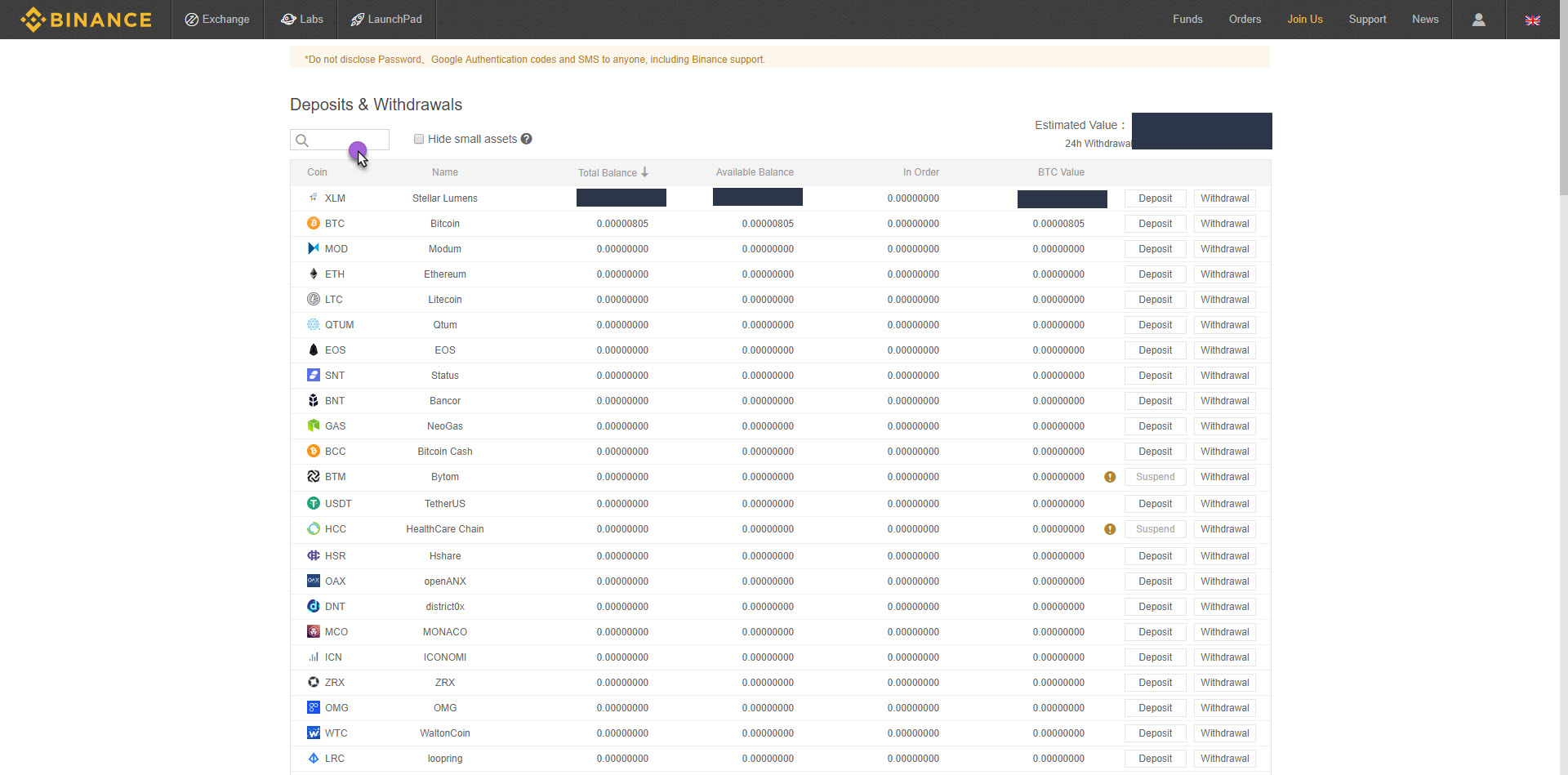This screenshot has height=775, width=1568.
Task: Click the BTM coin icon
Action: tap(314, 476)
